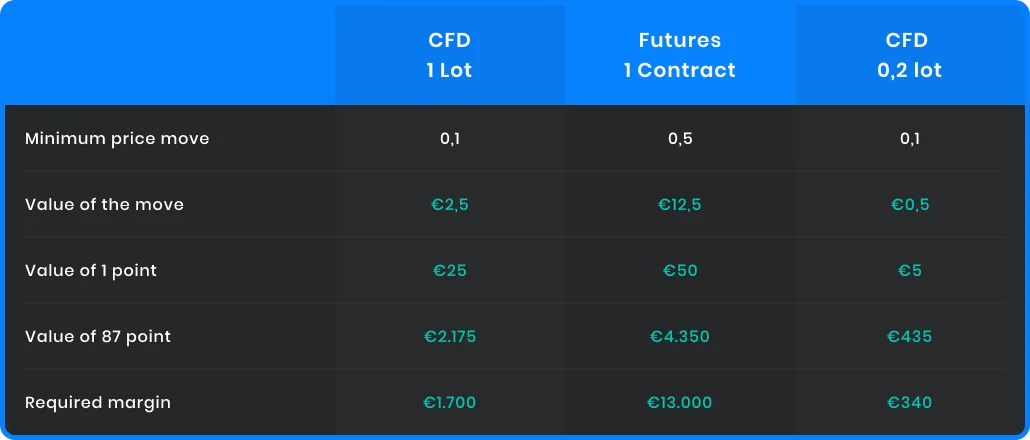Click the €340 margin value
Screen dimensions: 1030x440
click(x=910, y=403)
